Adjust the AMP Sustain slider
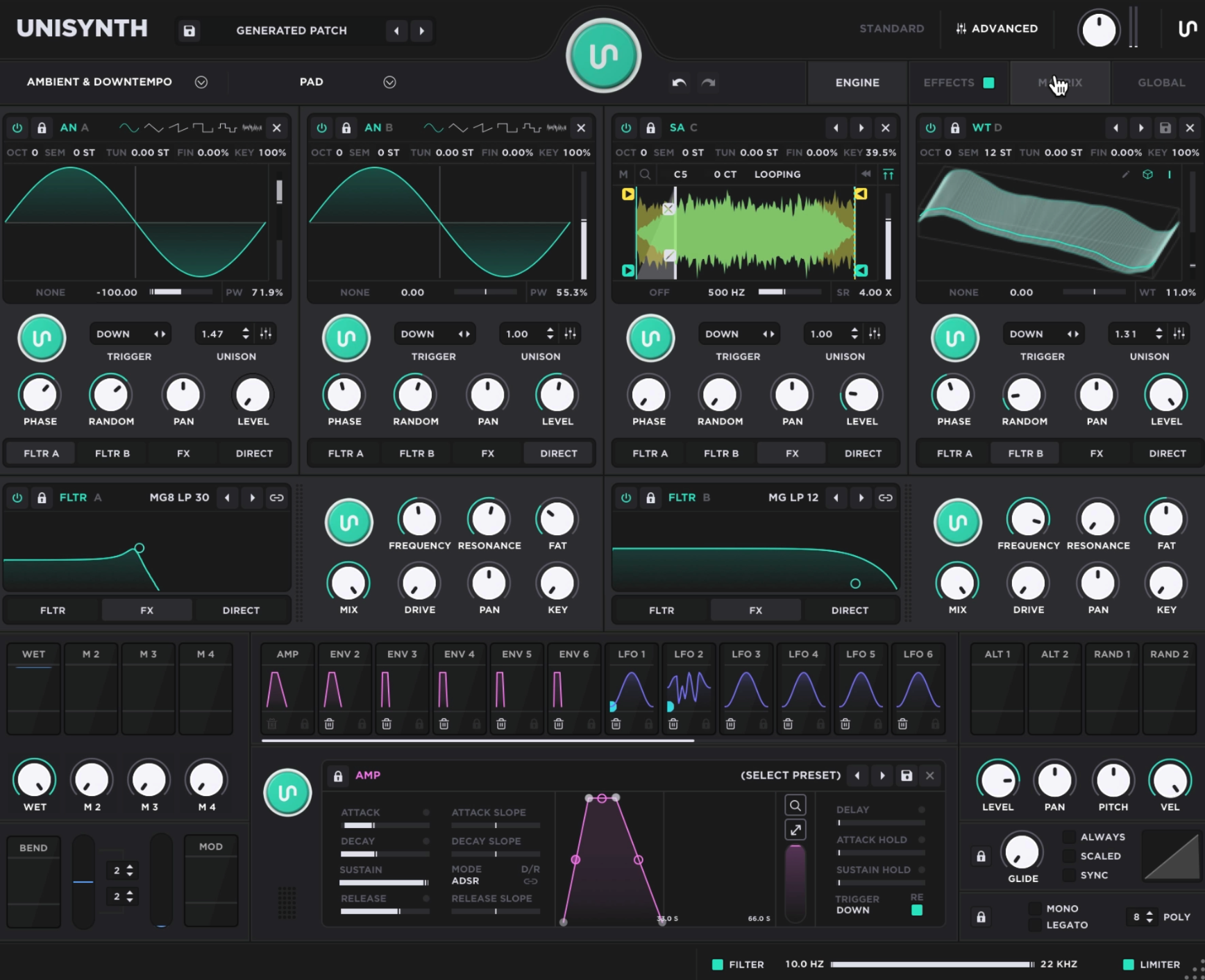The image size is (1205, 980). (x=384, y=883)
